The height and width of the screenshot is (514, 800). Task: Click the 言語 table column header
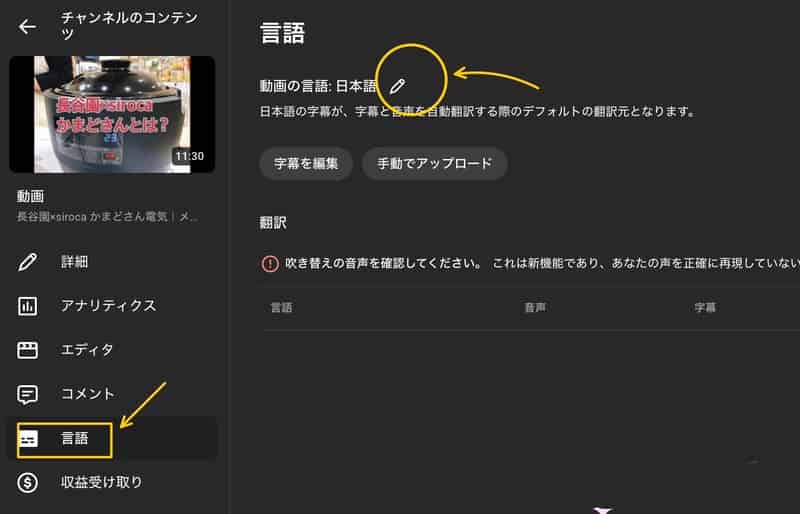pyautogui.click(x=281, y=307)
